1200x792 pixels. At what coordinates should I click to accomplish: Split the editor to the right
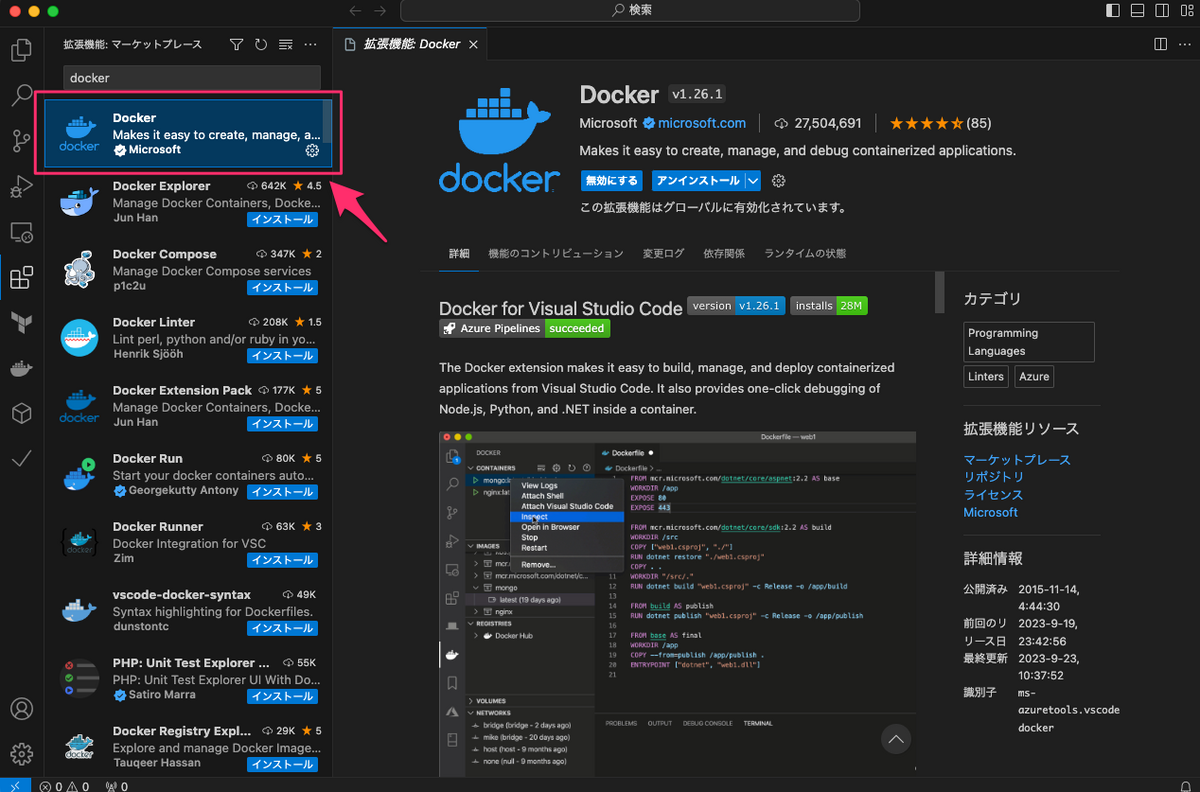pyautogui.click(x=1160, y=44)
